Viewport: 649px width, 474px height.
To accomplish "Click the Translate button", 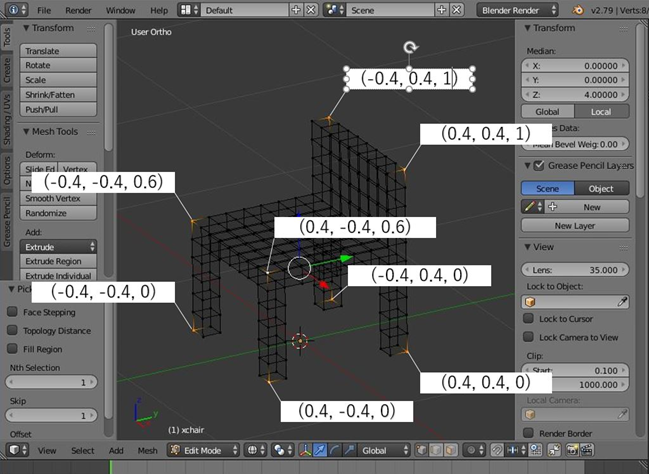I will click(x=58, y=51).
